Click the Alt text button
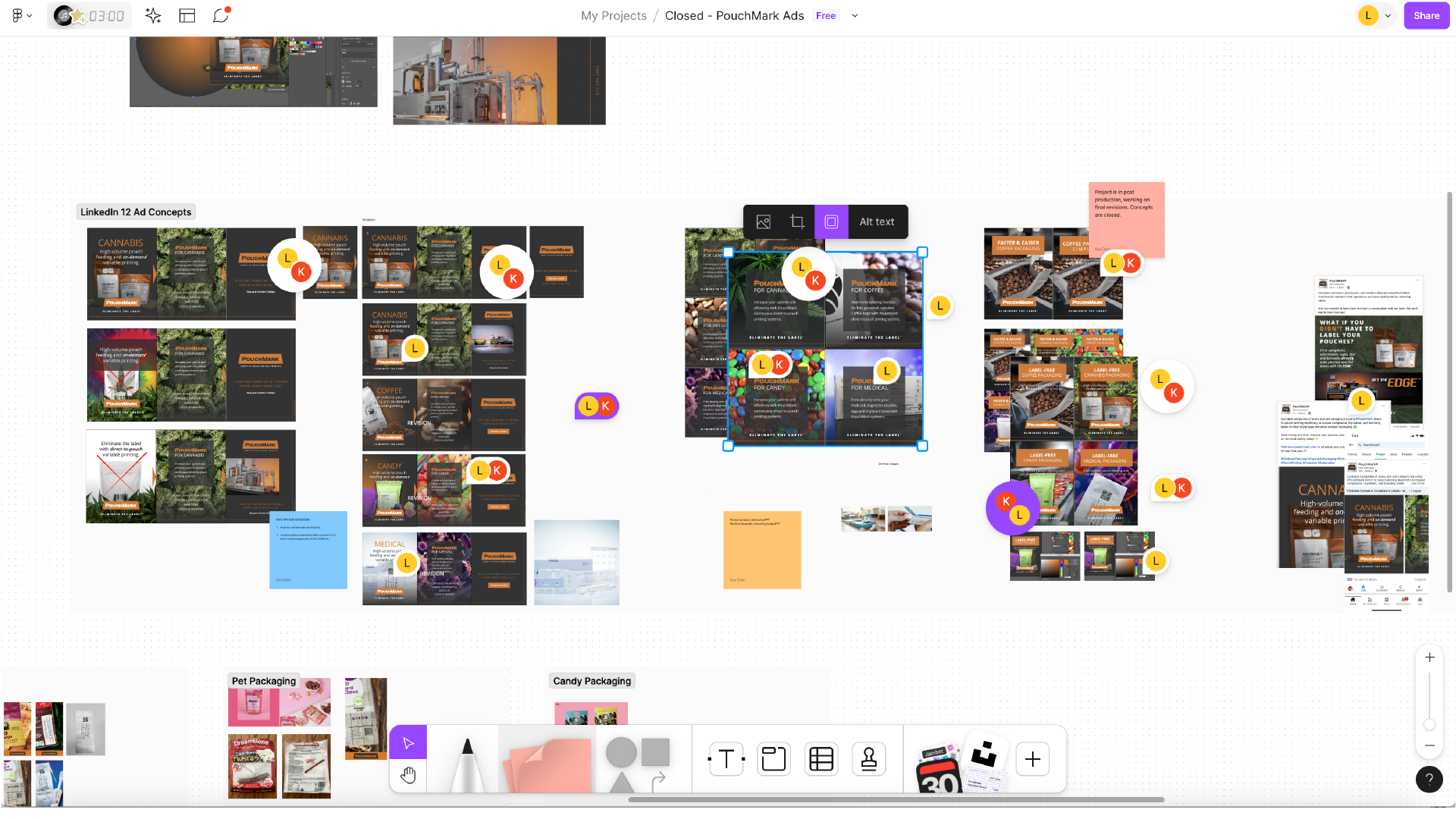 [x=877, y=222]
